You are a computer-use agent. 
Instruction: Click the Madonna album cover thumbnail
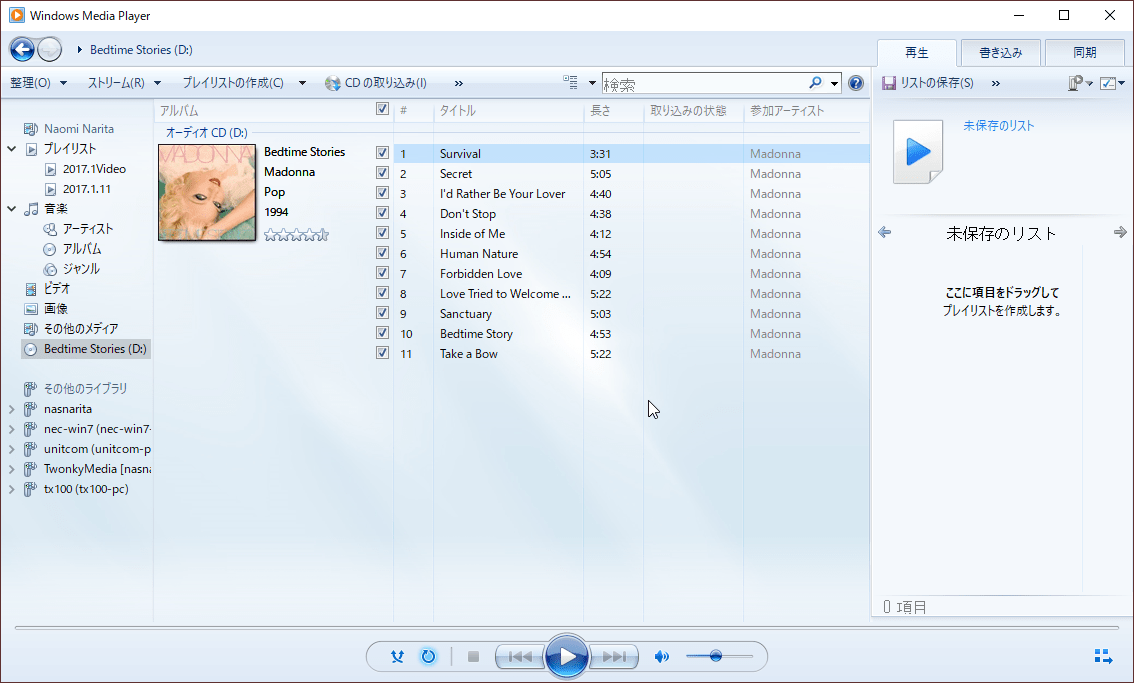(207, 192)
